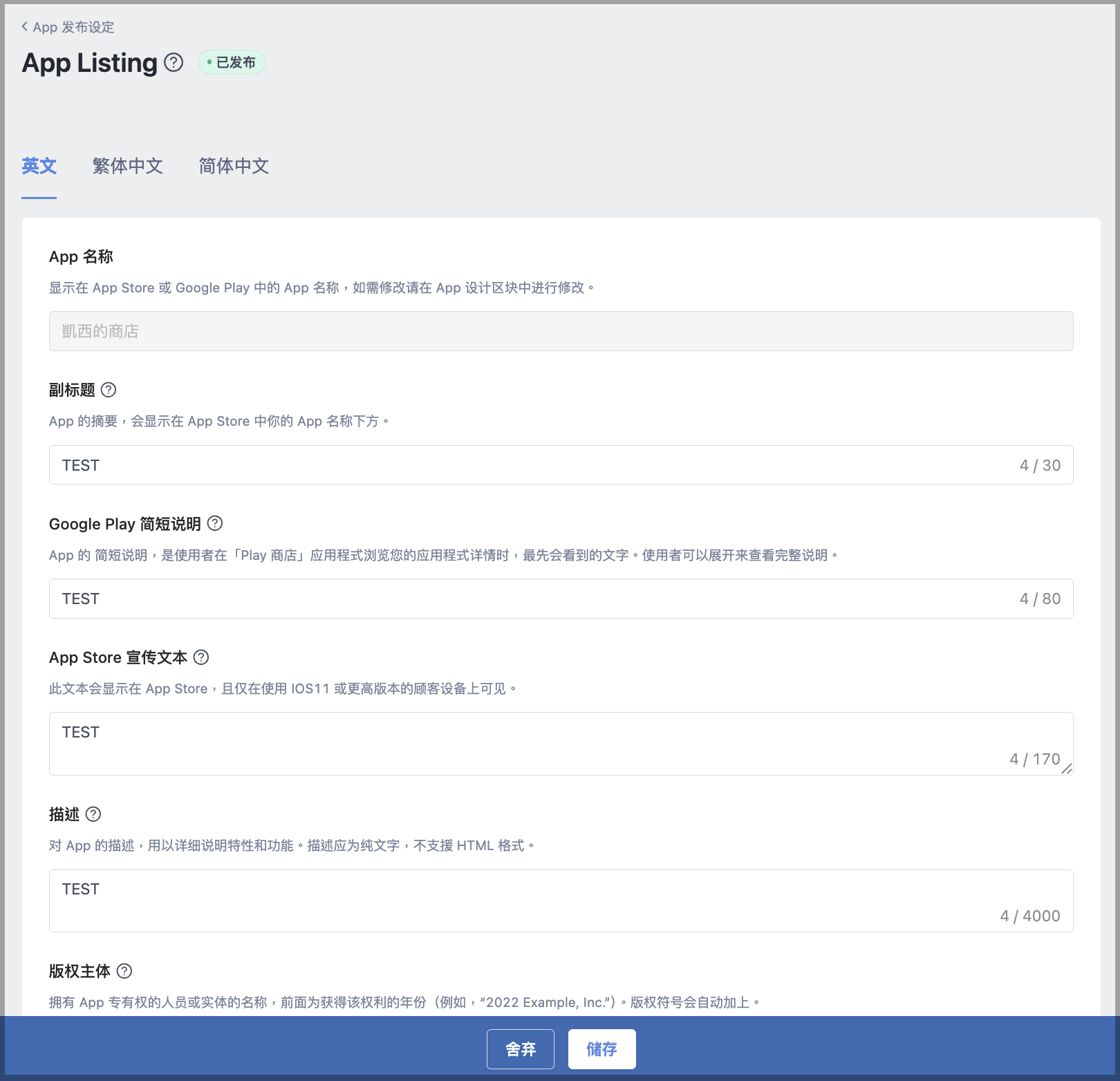
Task: Click the 版权主体 section label
Action: click(80, 971)
